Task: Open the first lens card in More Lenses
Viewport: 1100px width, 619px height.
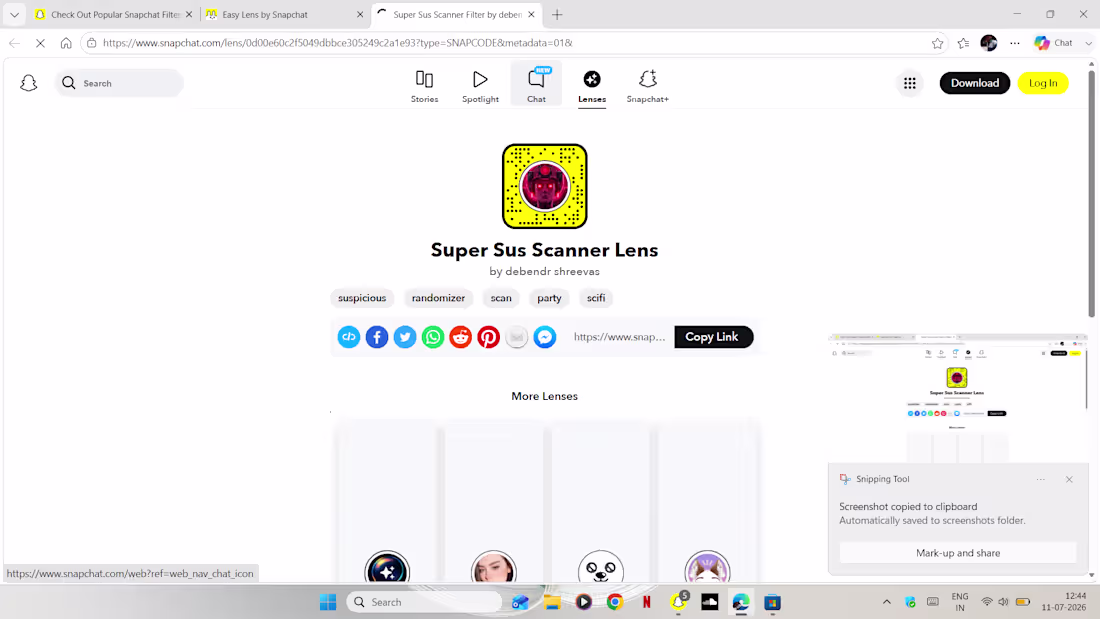Action: point(387,502)
